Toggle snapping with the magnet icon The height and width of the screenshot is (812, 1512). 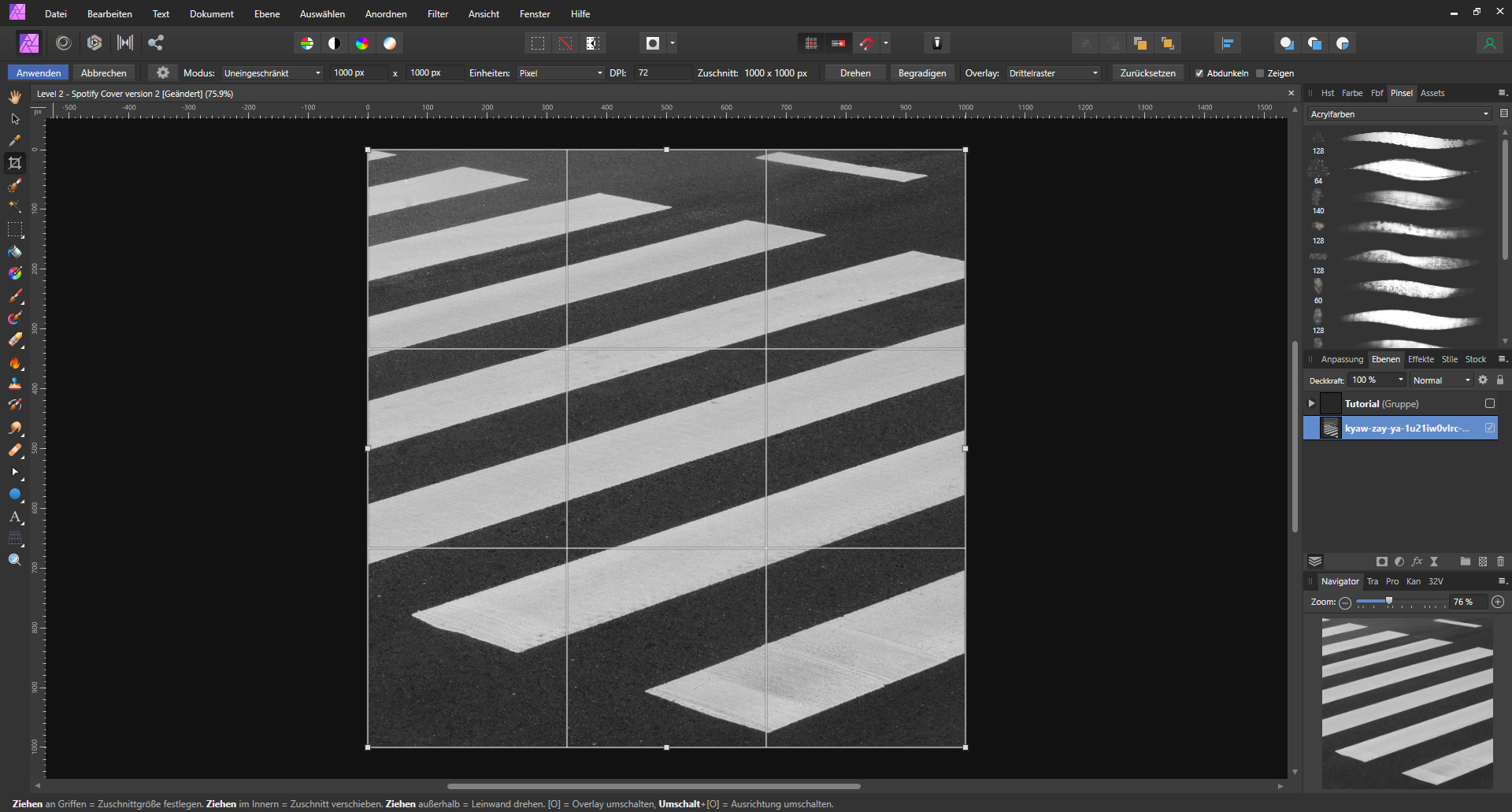click(x=865, y=43)
